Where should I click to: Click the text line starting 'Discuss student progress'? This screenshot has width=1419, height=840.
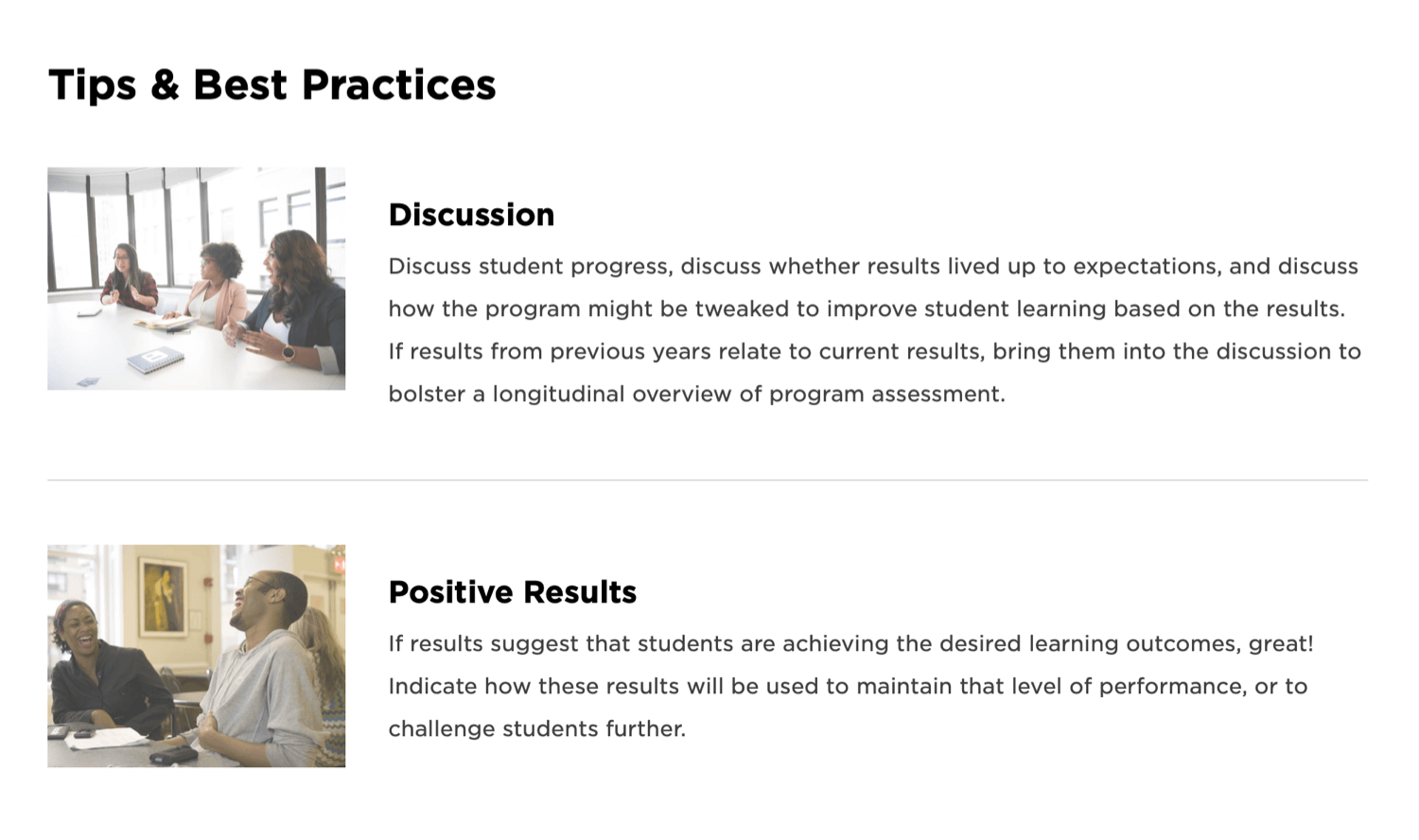[872, 267]
